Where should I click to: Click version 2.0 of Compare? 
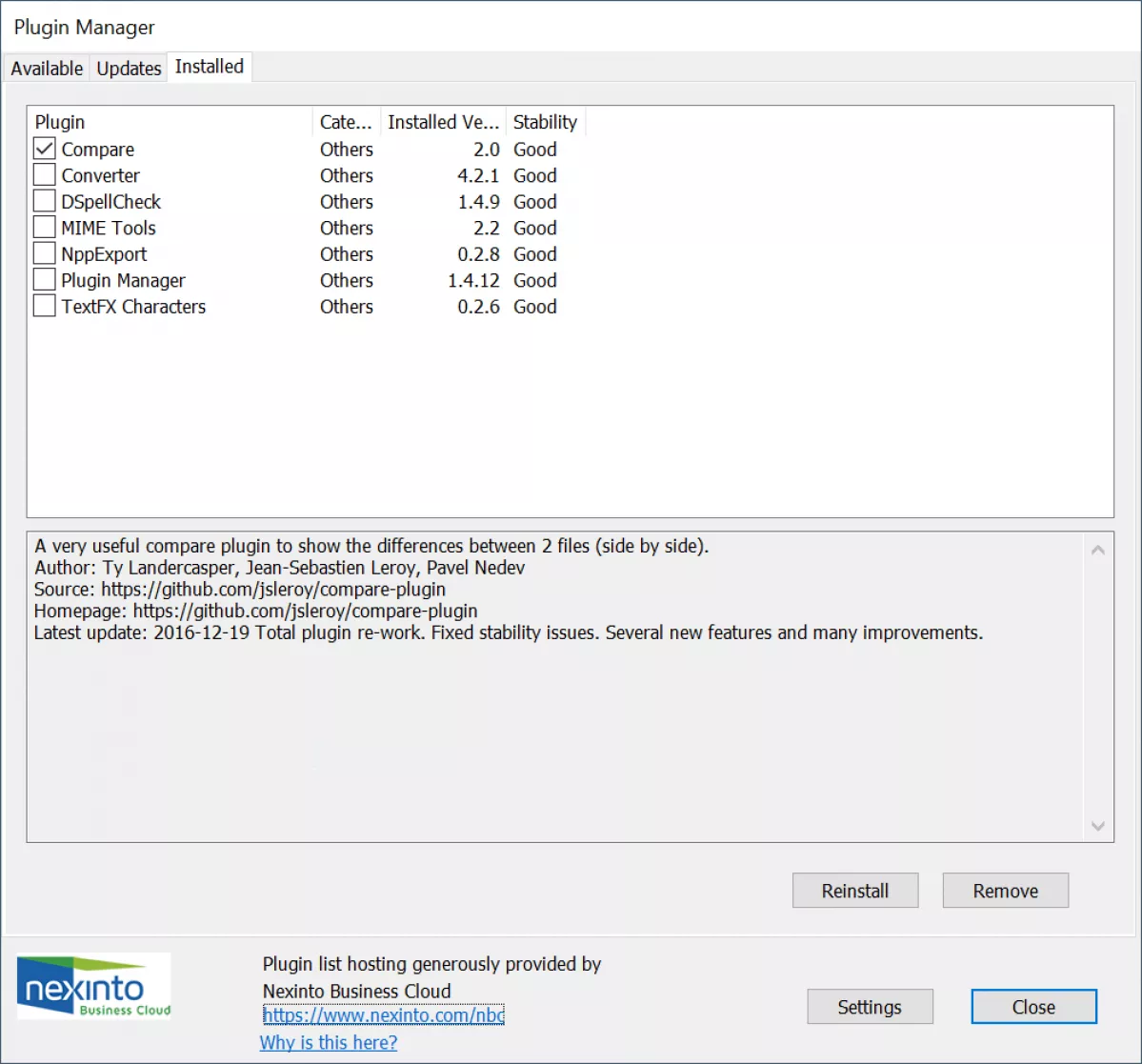coord(486,150)
